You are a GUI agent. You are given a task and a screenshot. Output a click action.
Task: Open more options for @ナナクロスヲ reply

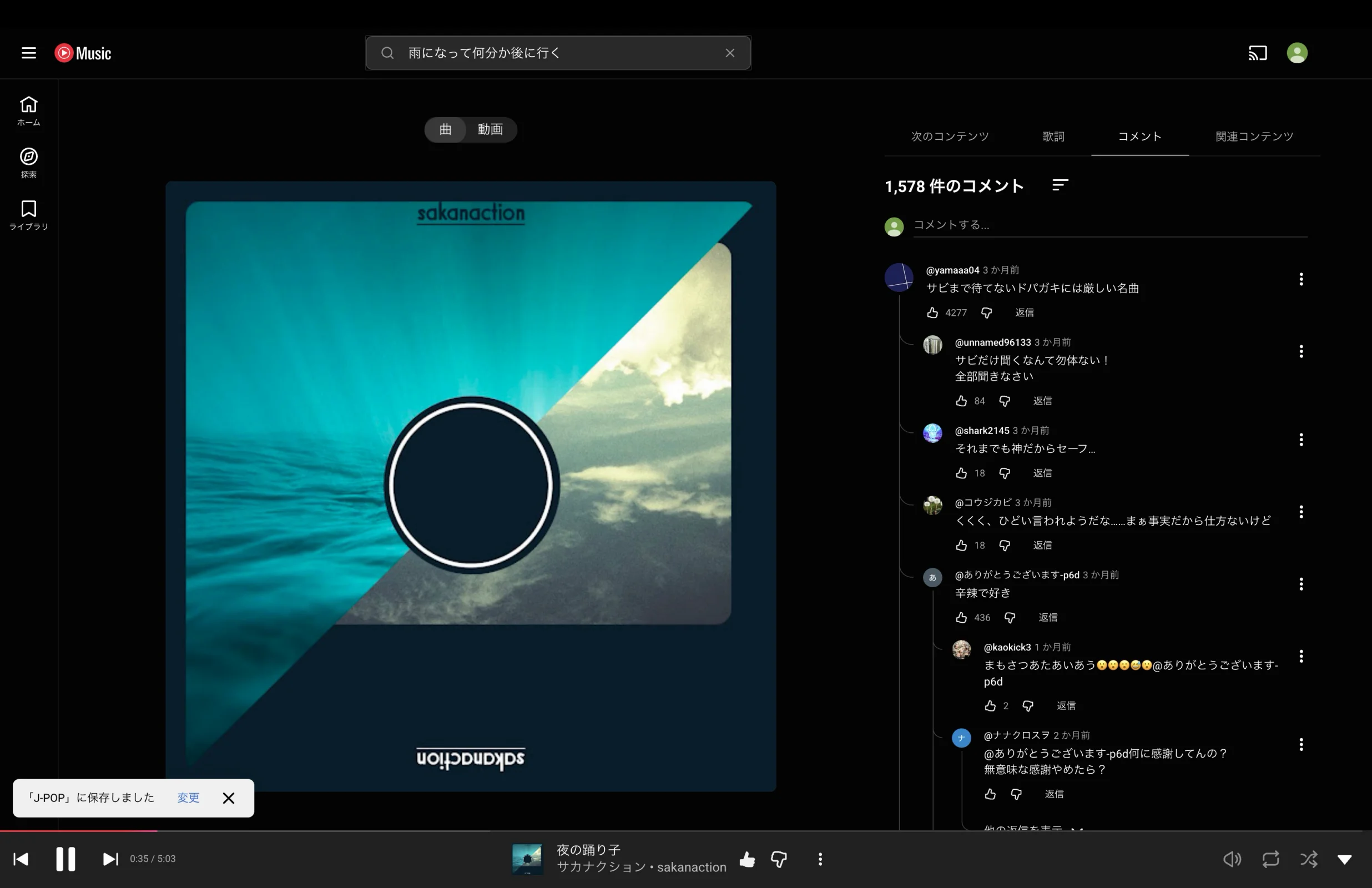[x=1301, y=744]
